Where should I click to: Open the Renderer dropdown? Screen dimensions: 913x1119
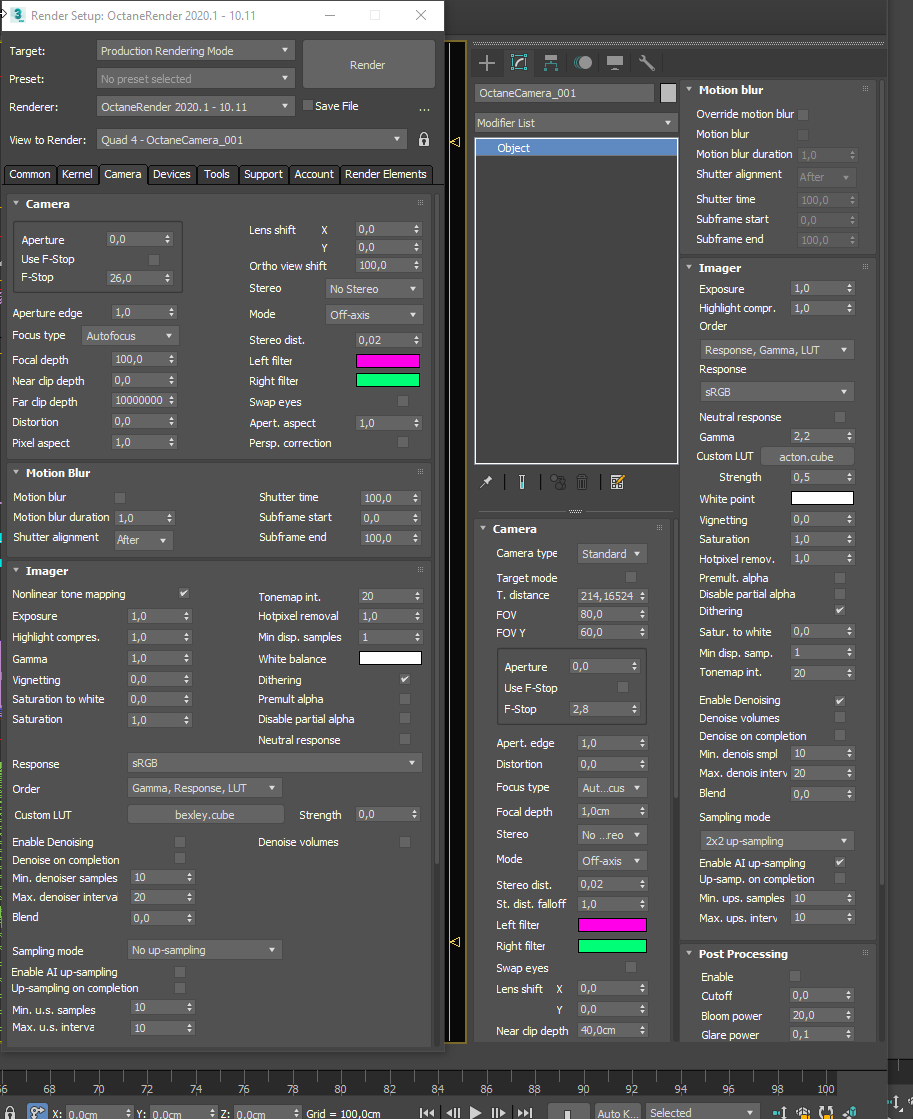[x=196, y=106]
